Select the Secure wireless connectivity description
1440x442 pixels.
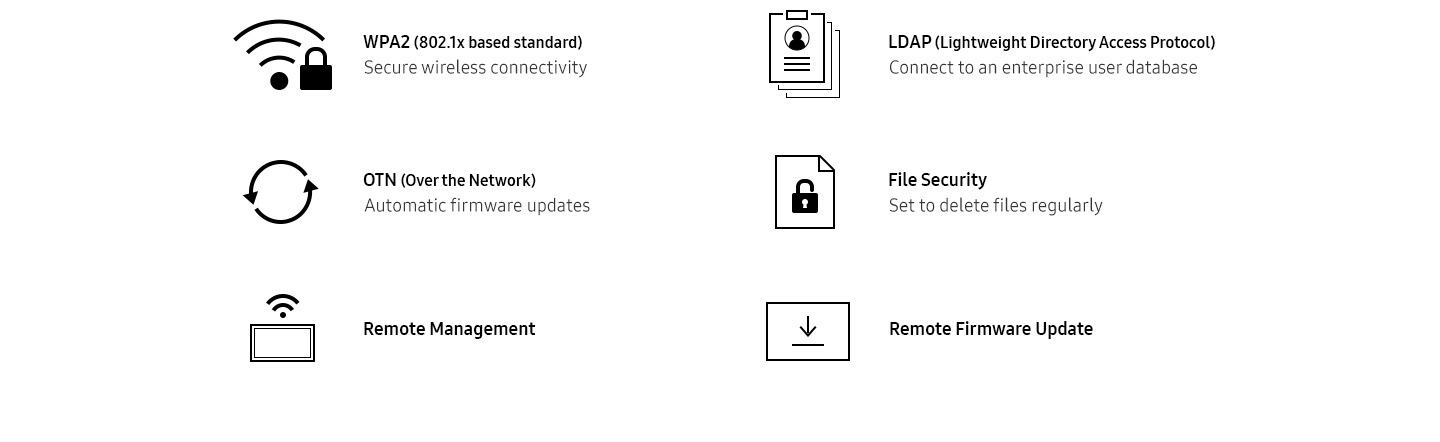point(475,67)
